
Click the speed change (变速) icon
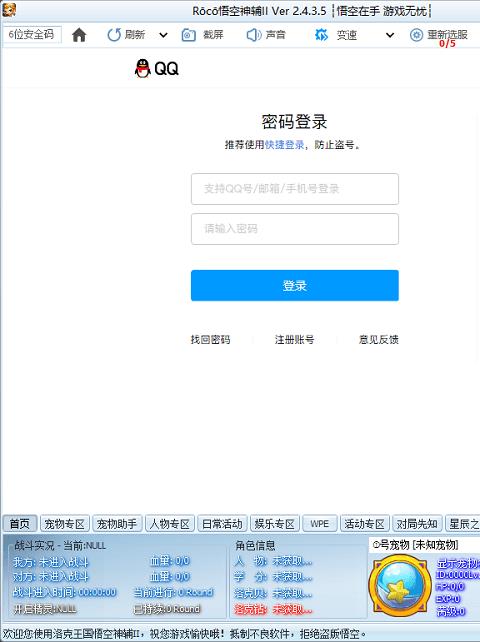322,35
